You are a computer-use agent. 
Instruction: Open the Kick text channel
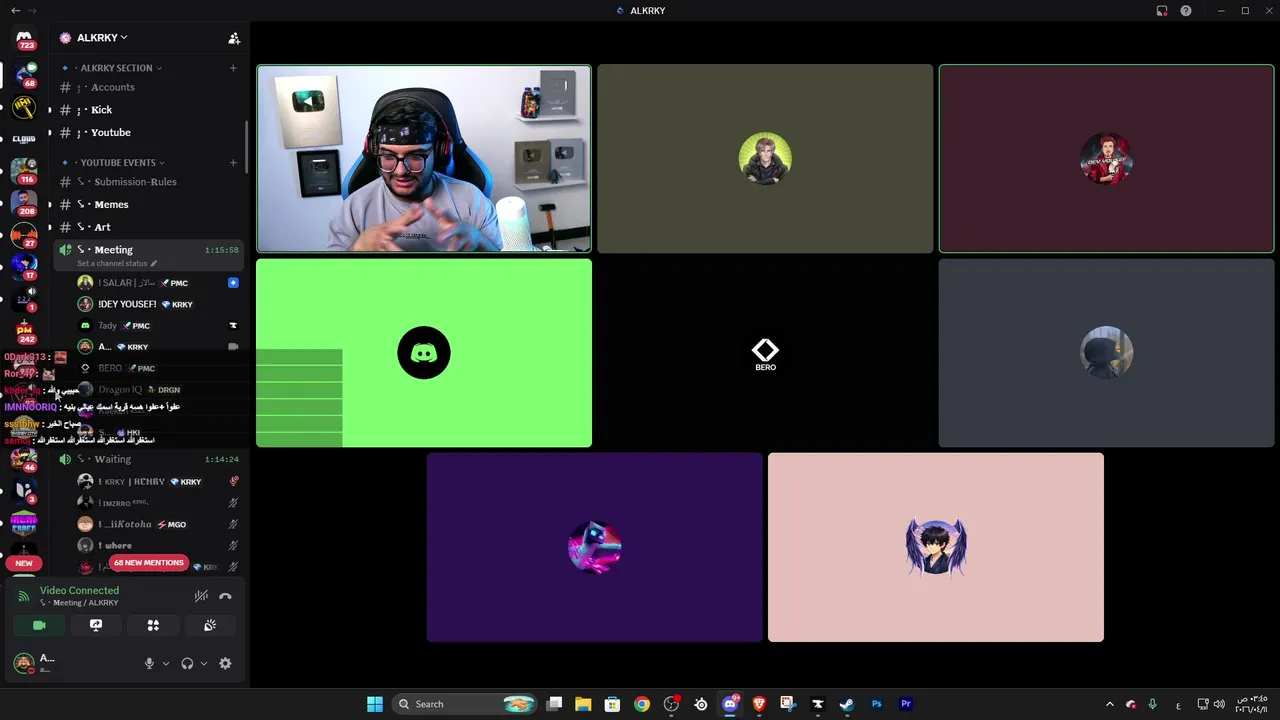click(x=149, y=110)
